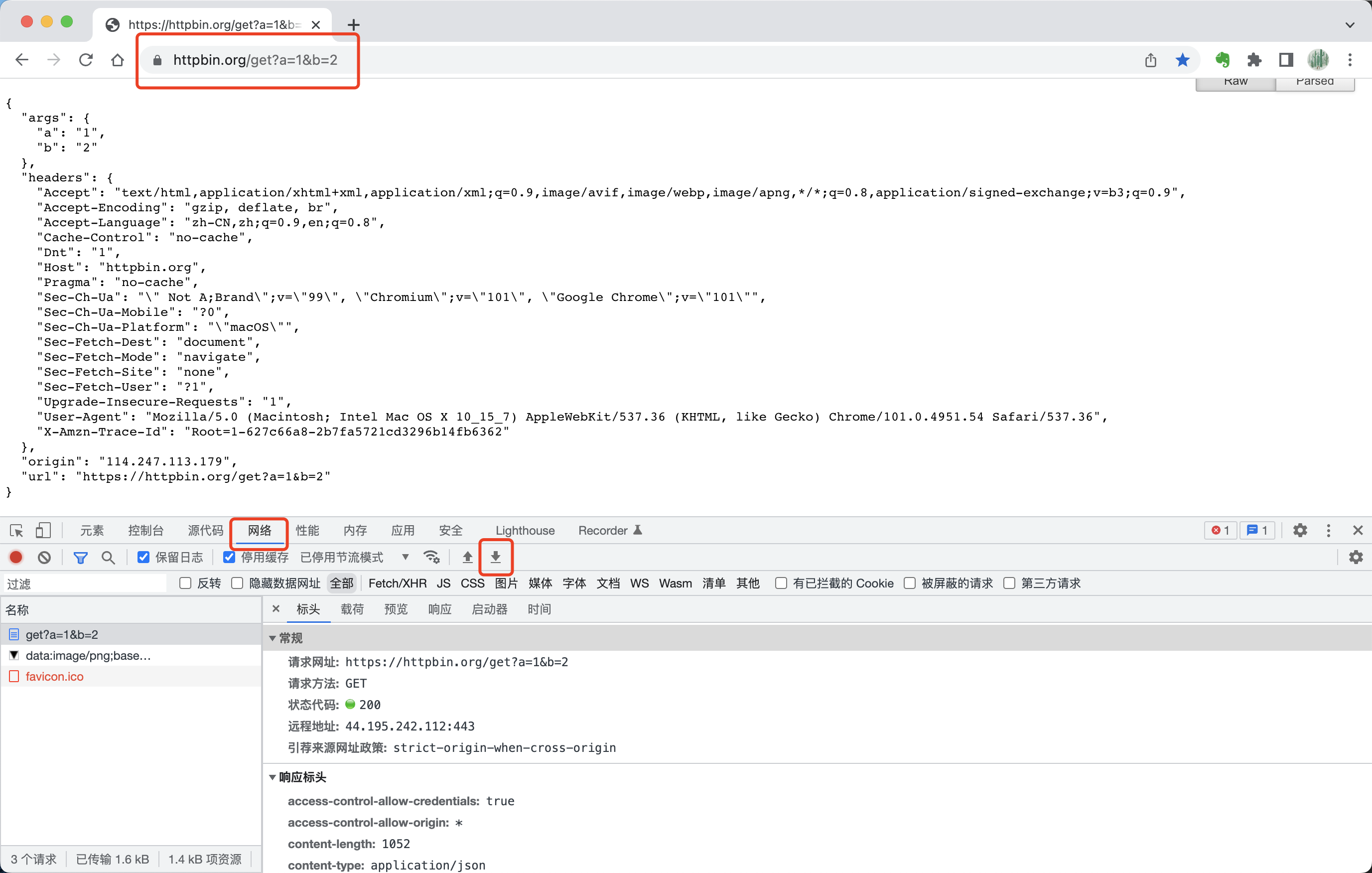Image resolution: width=1372 pixels, height=873 pixels.
Task: Close the request details pane
Action: pyautogui.click(x=276, y=608)
